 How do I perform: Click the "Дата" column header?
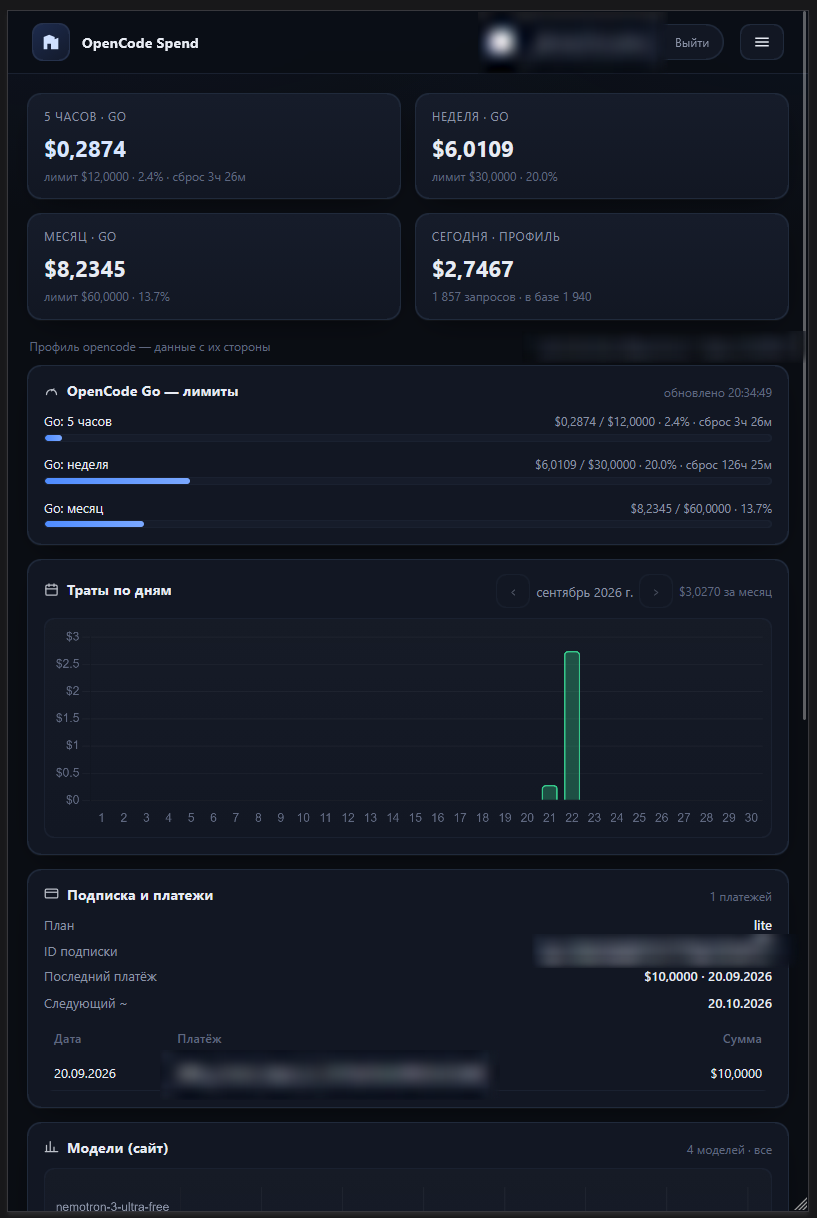[68, 1039]
